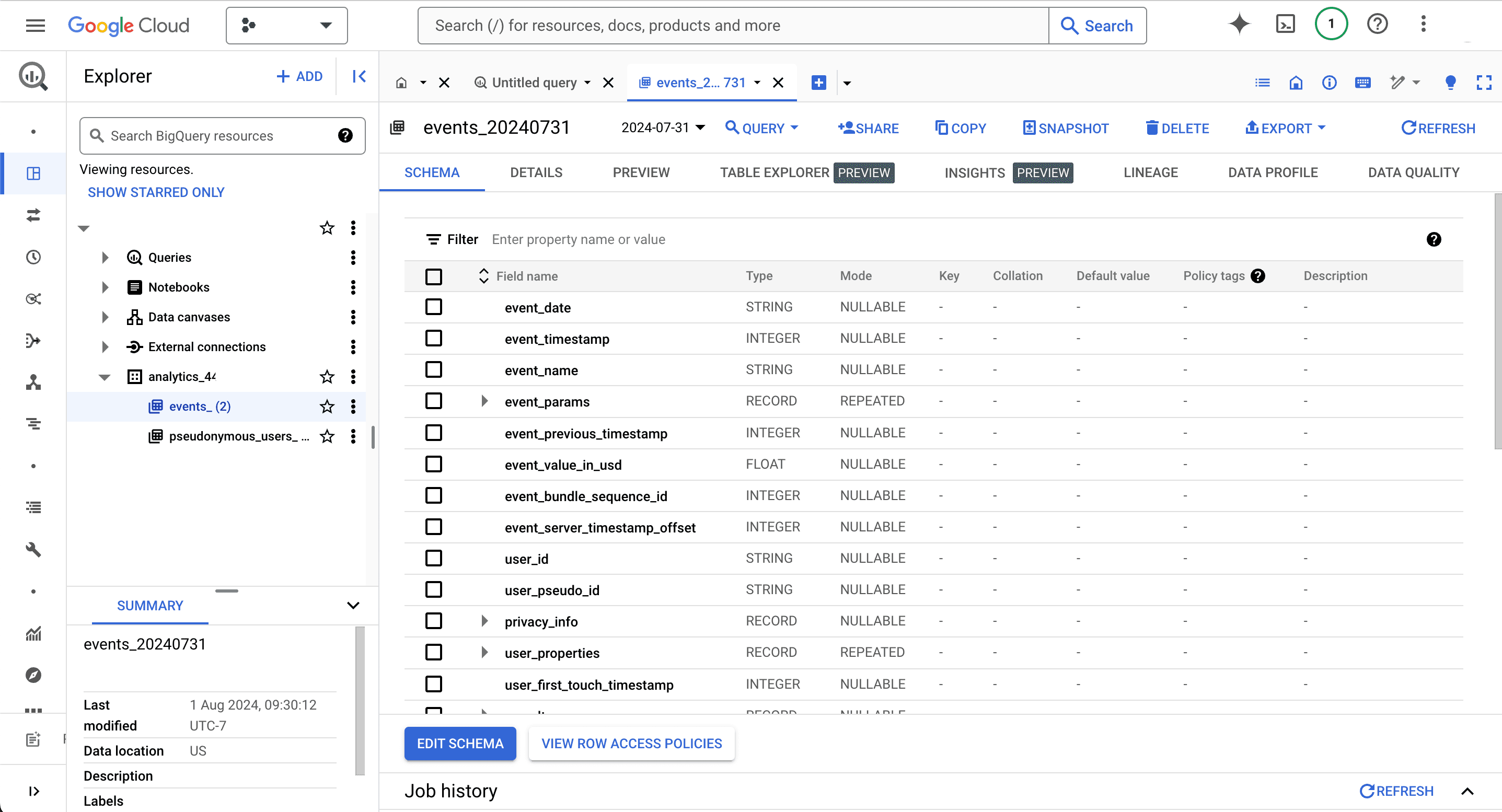Open the TABLE EXPLORER tab
The width and height of the screenshot is (1502, 812).
coord(806,172)
